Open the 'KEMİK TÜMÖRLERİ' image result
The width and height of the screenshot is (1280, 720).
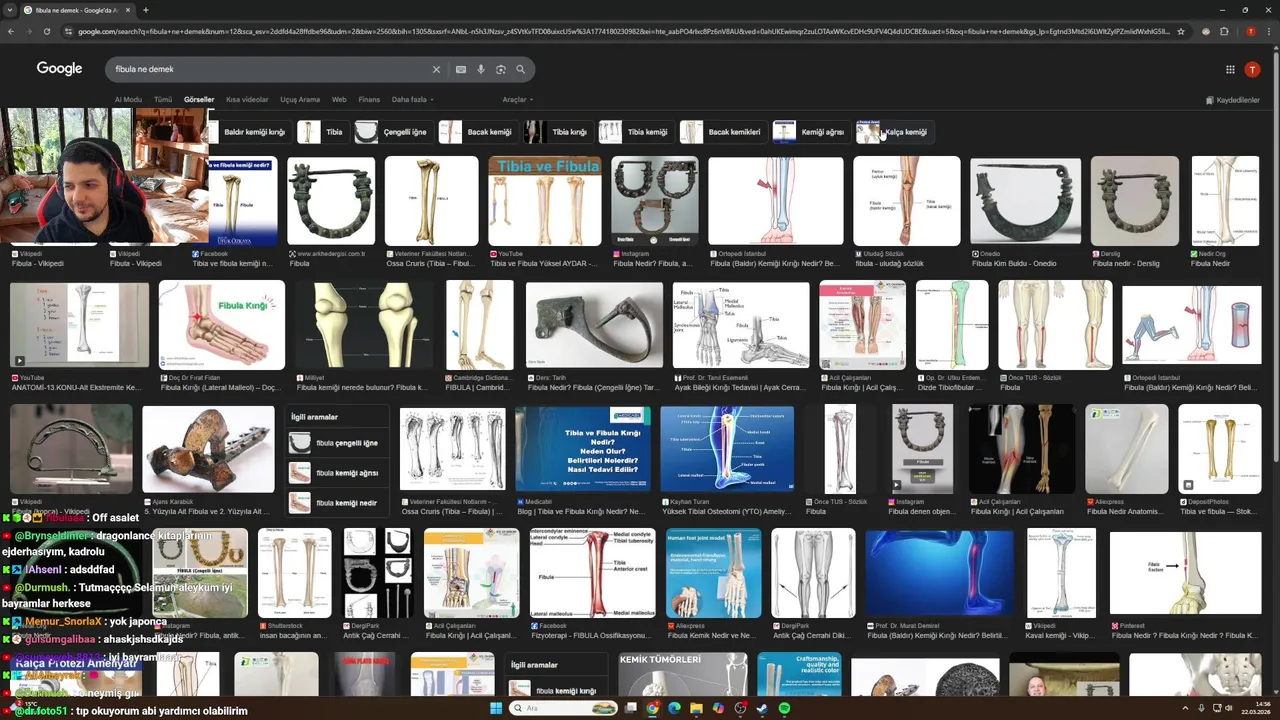[683, 674]
